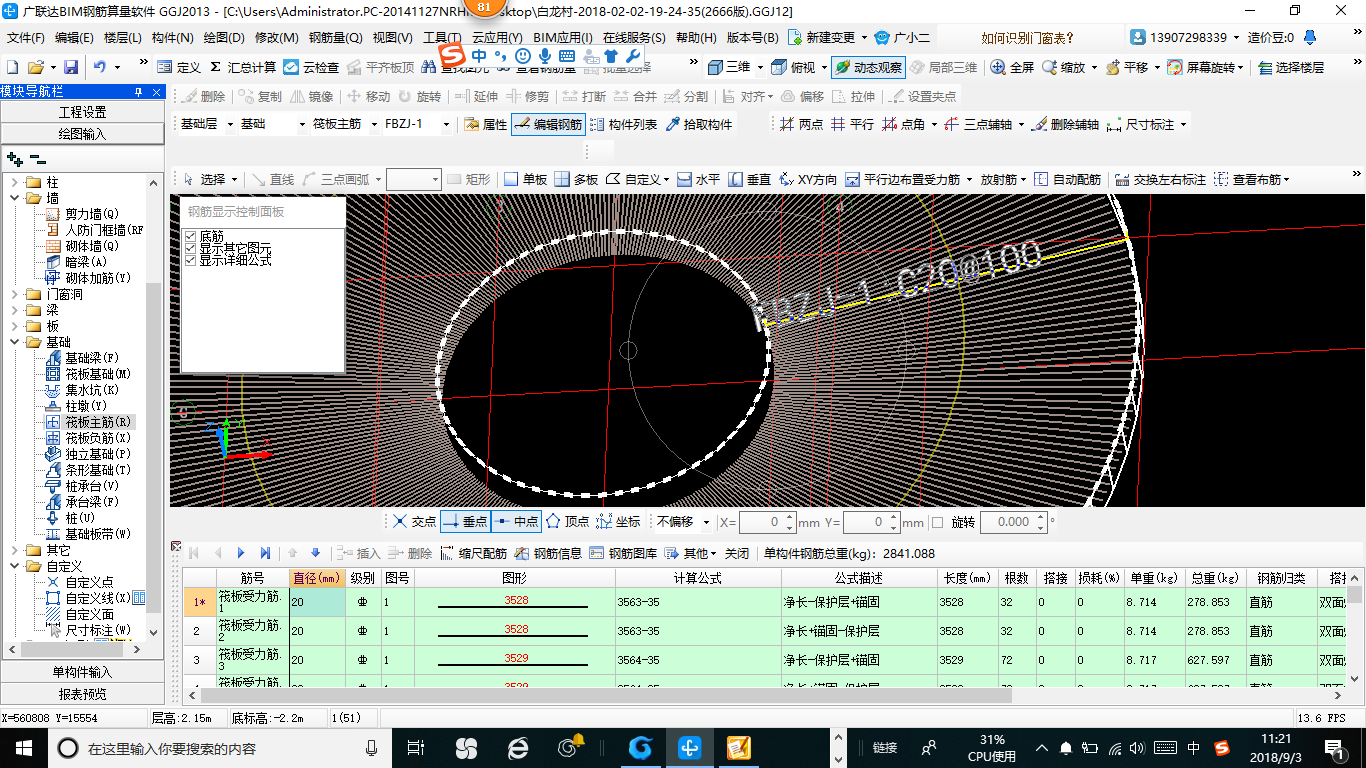The image size is (1366, 768).
Task: Click the Save floppy disk icon
Action: tap(71, 67)
